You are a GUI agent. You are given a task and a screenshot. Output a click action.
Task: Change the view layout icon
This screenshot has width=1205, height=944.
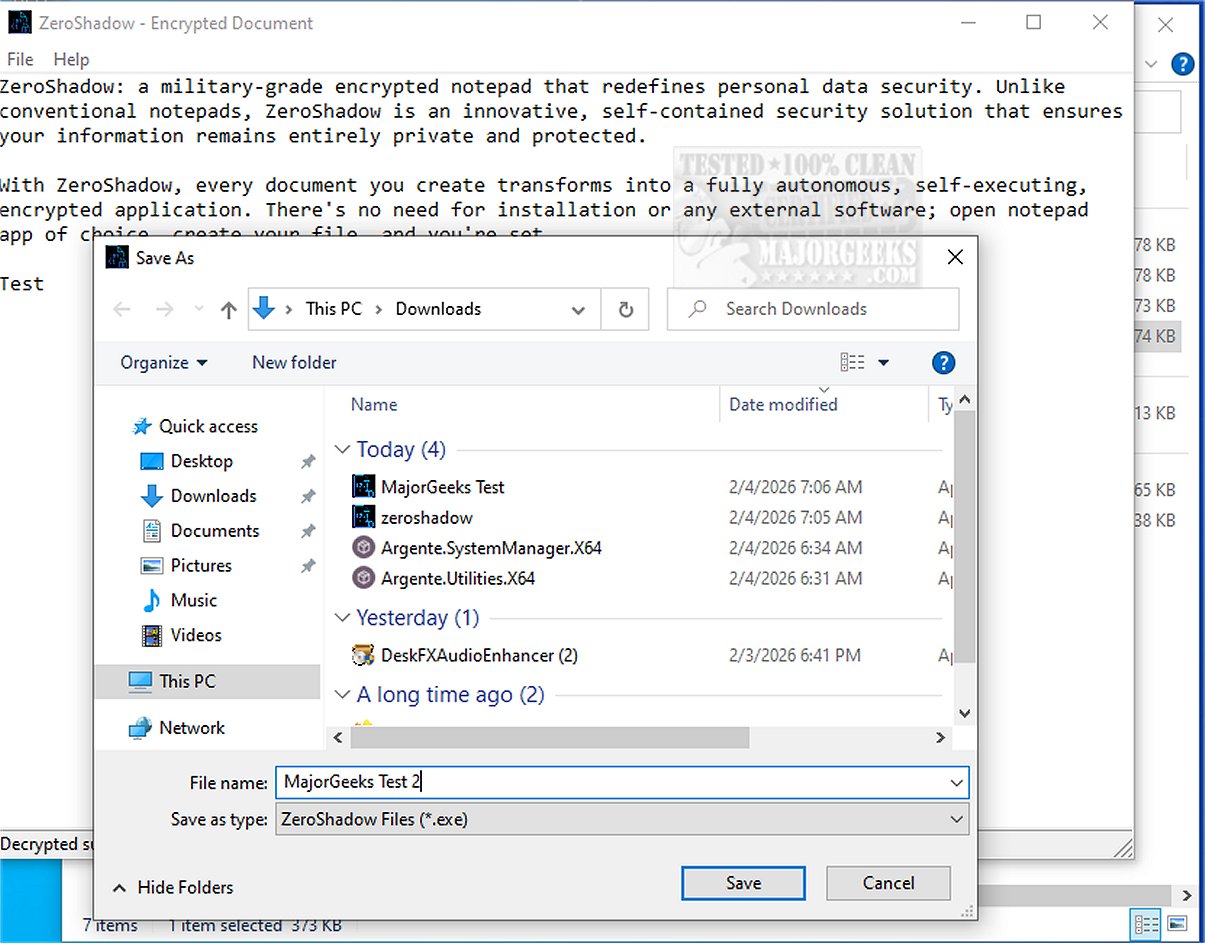(852, 362)
